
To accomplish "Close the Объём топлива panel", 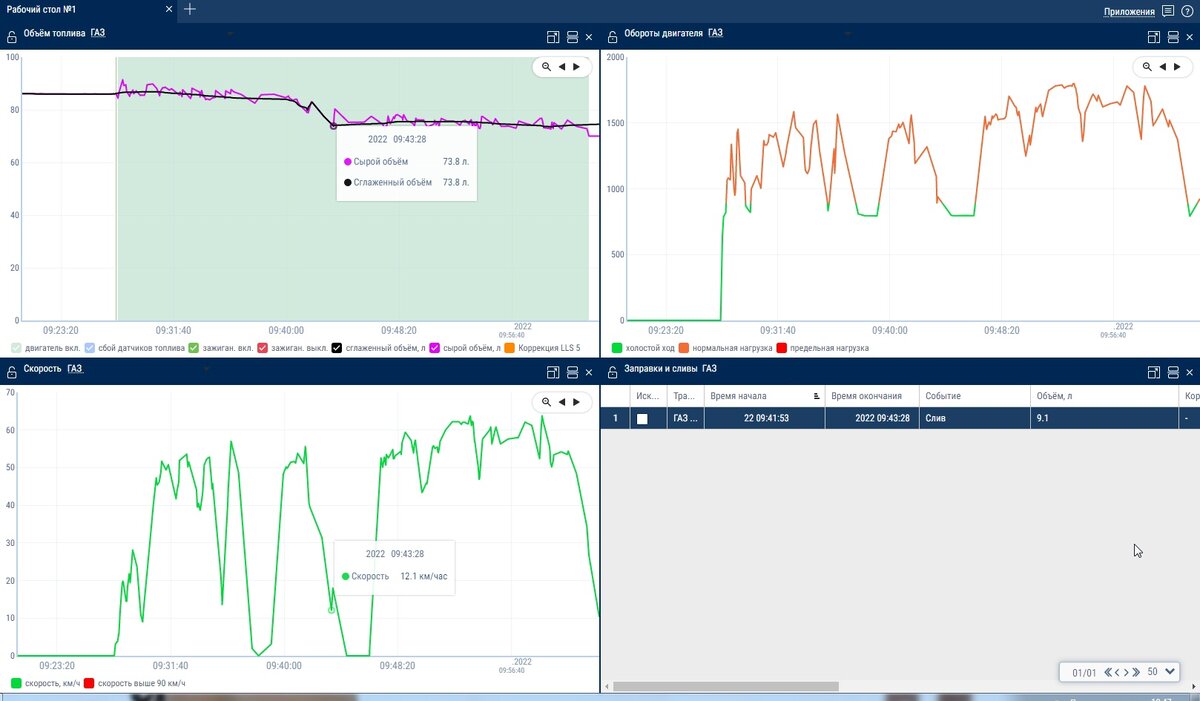I will click(x=589, y=37).
